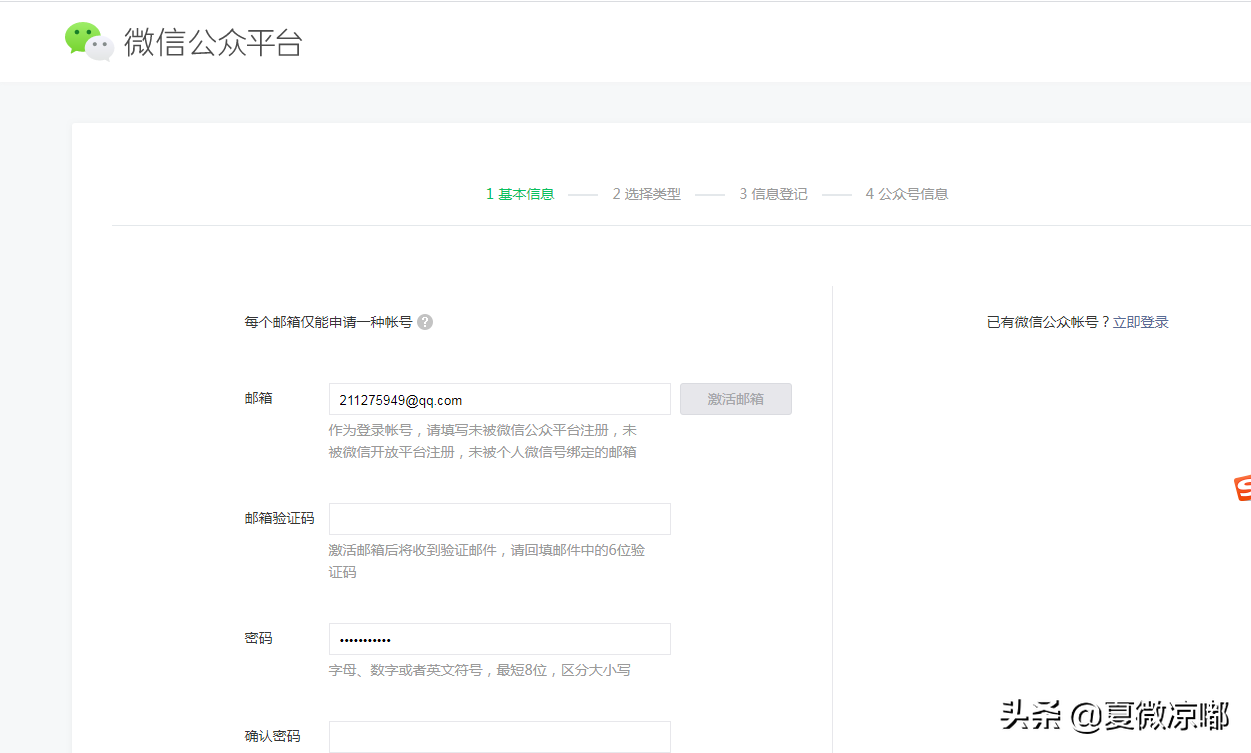Open step 3 信息登记
The height and width of the screenshot is (753, 1251).
coord(772,193)
